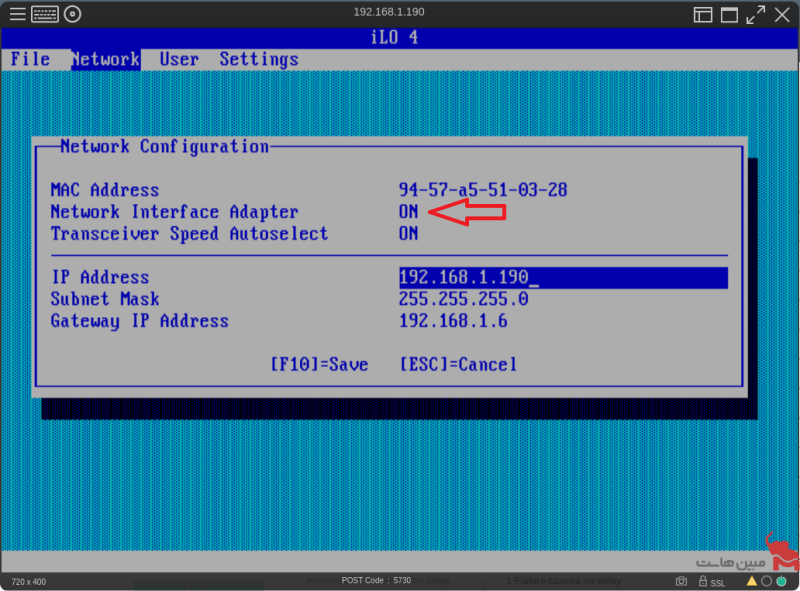Select the Gateway IP Address value 192.168.1.6

point(453,321)
